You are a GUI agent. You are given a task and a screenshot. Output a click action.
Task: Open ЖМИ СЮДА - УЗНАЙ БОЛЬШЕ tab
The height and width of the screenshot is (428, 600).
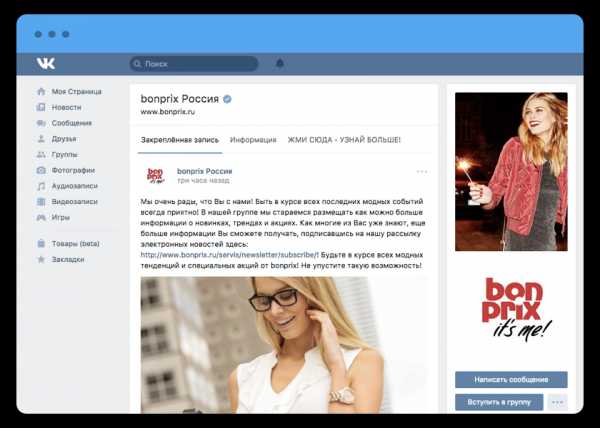pos(344,140)
